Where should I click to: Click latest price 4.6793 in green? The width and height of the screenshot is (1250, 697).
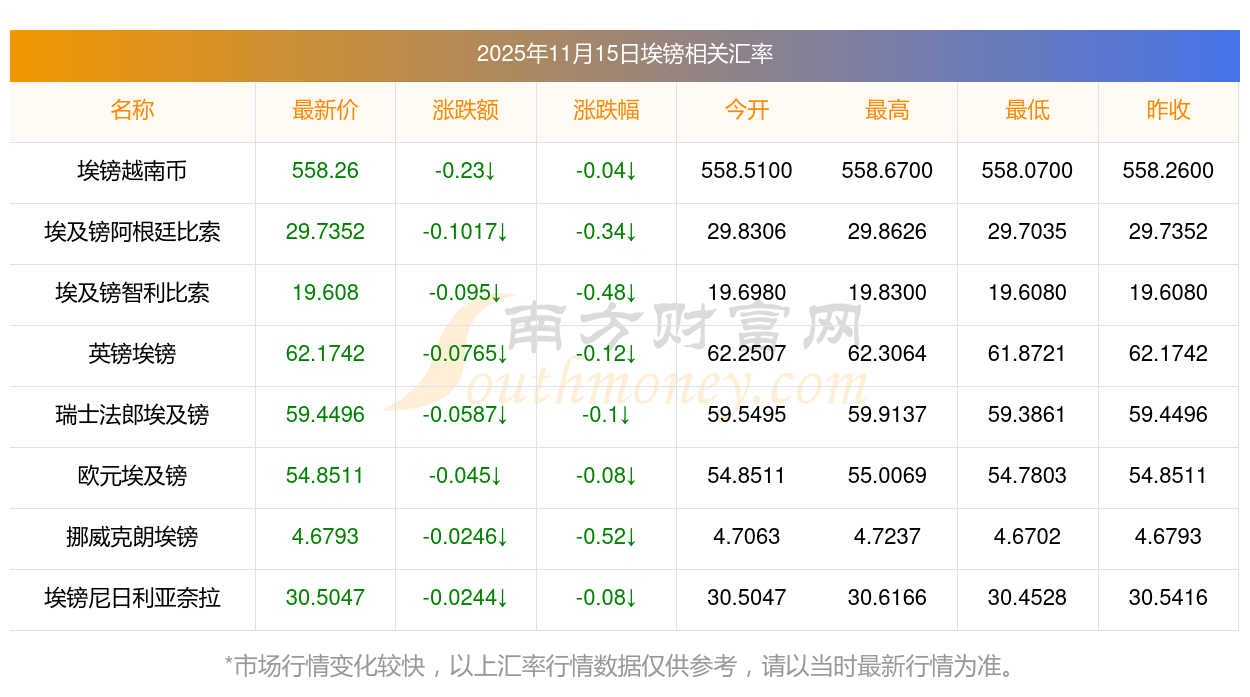coord(325,537)
